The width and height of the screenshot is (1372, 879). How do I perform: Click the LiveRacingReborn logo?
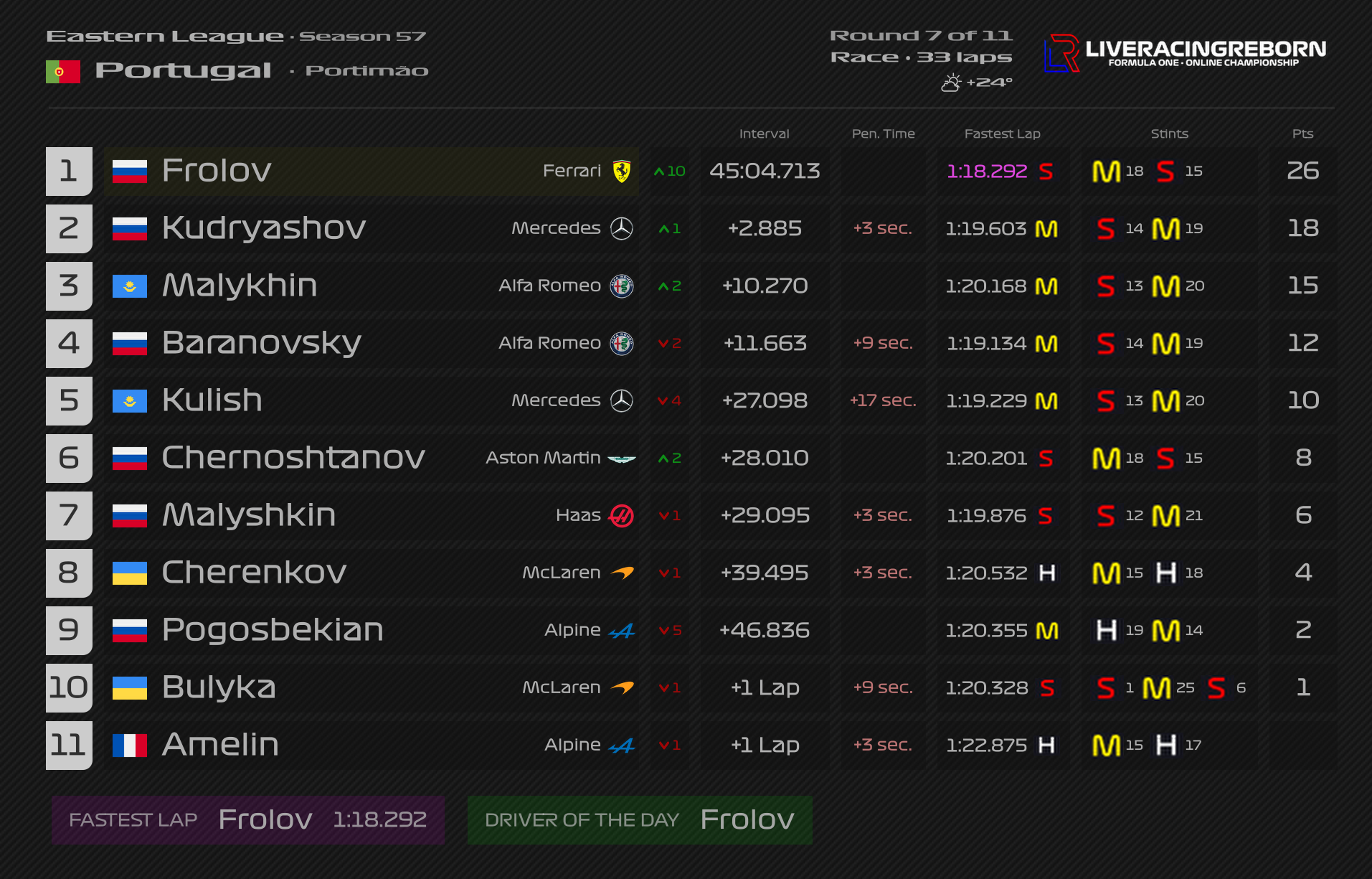coord(1185,53)
